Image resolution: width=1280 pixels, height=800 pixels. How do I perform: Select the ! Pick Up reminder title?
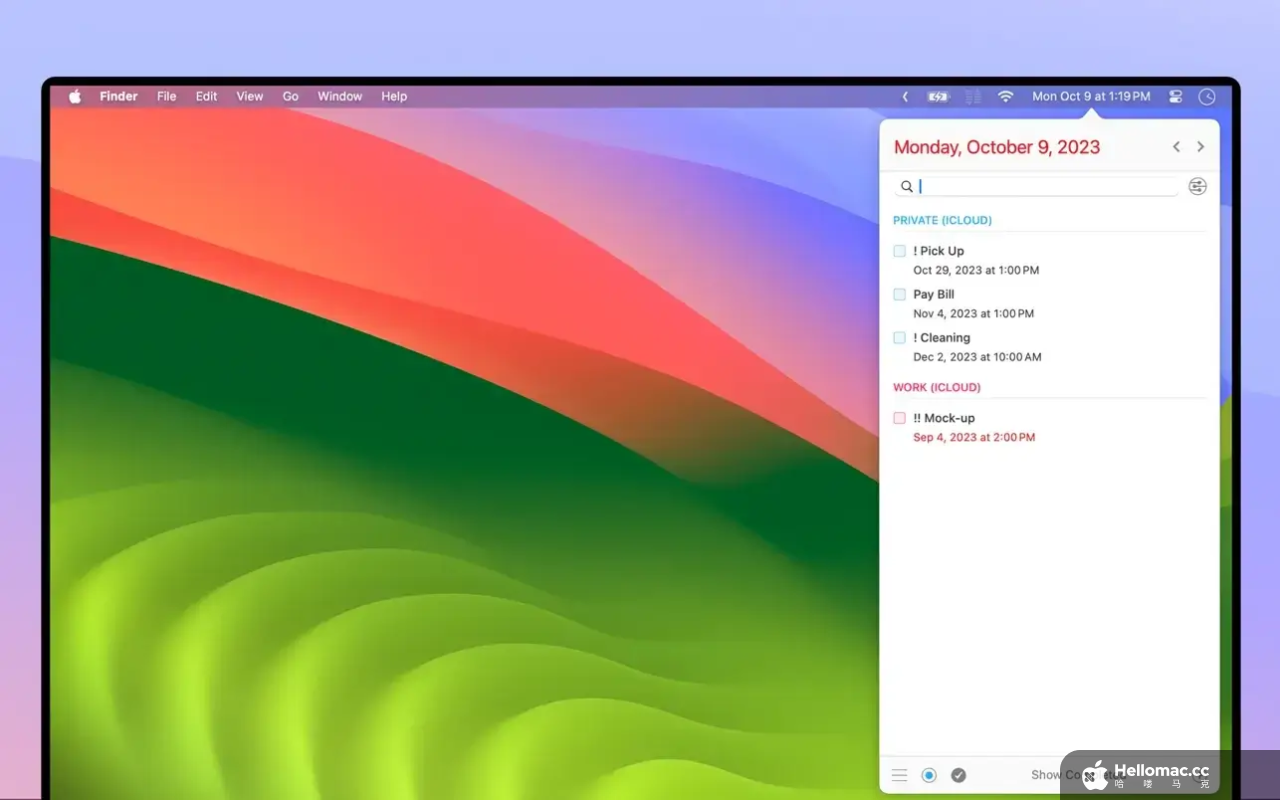click(939, 251)
